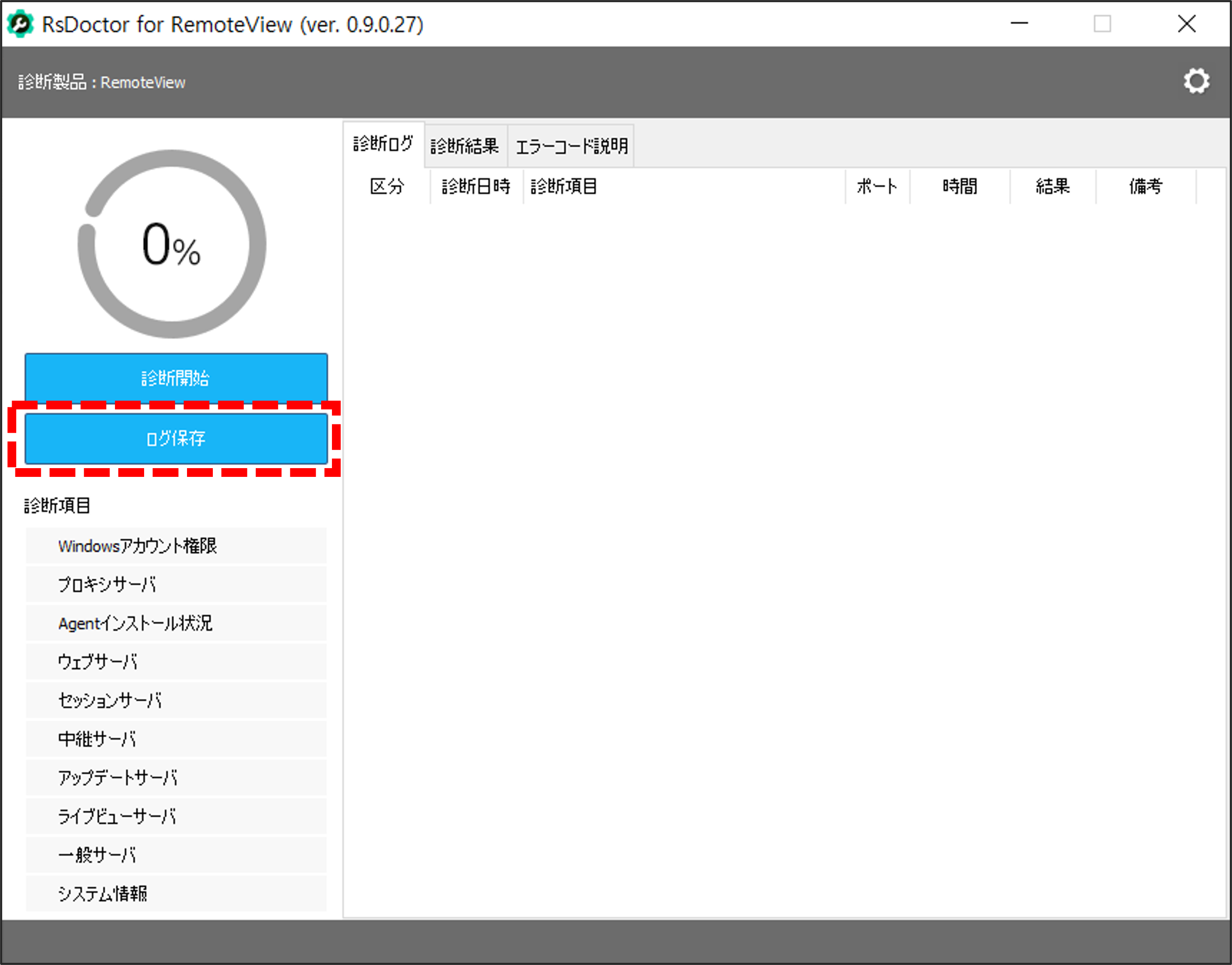Image resolution: width=1232 pixels, height=965 pixels.
Task: Click the 備考 column header
Action: (1146, 186)
